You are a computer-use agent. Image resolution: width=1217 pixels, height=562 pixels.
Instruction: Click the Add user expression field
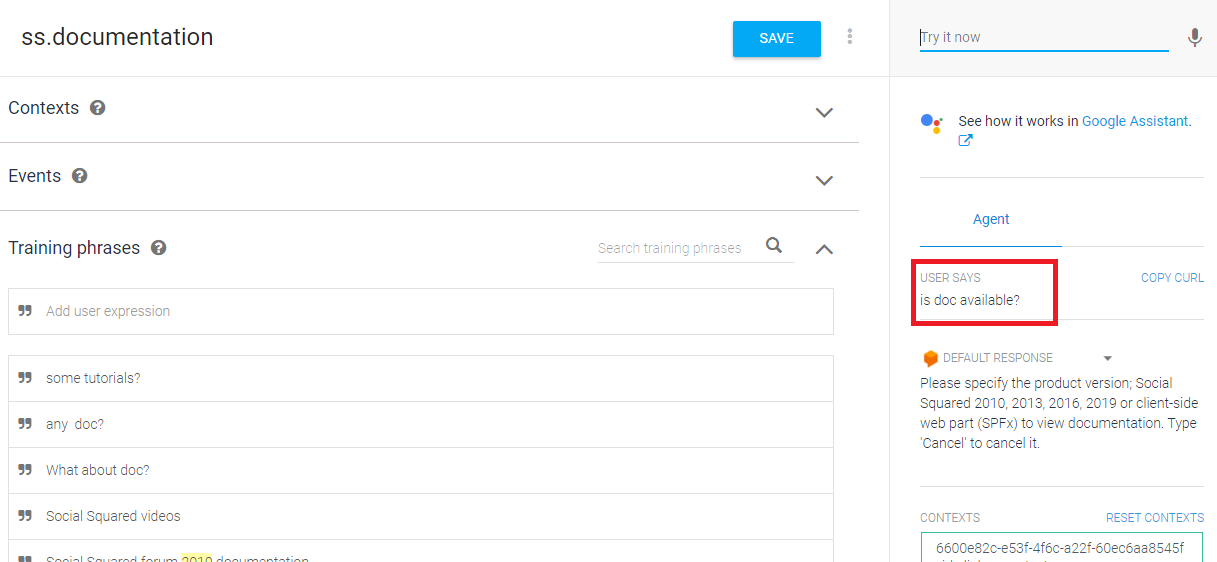click(x=420, y=311)
